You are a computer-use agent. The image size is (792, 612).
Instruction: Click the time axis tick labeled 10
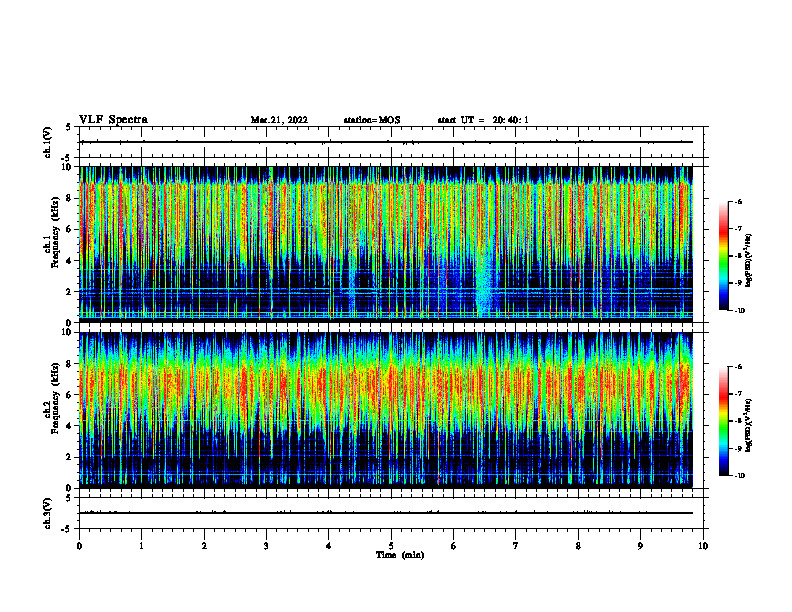(703, 546)
